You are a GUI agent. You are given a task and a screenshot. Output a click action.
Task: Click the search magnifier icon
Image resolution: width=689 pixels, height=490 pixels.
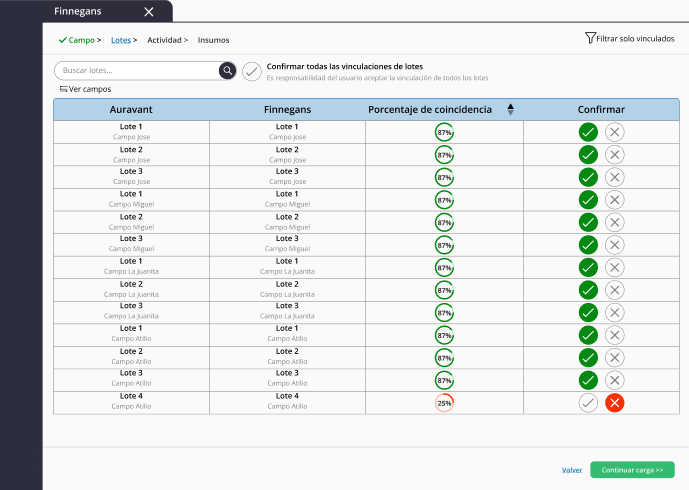pyautogui.click(x=227, y=70)
